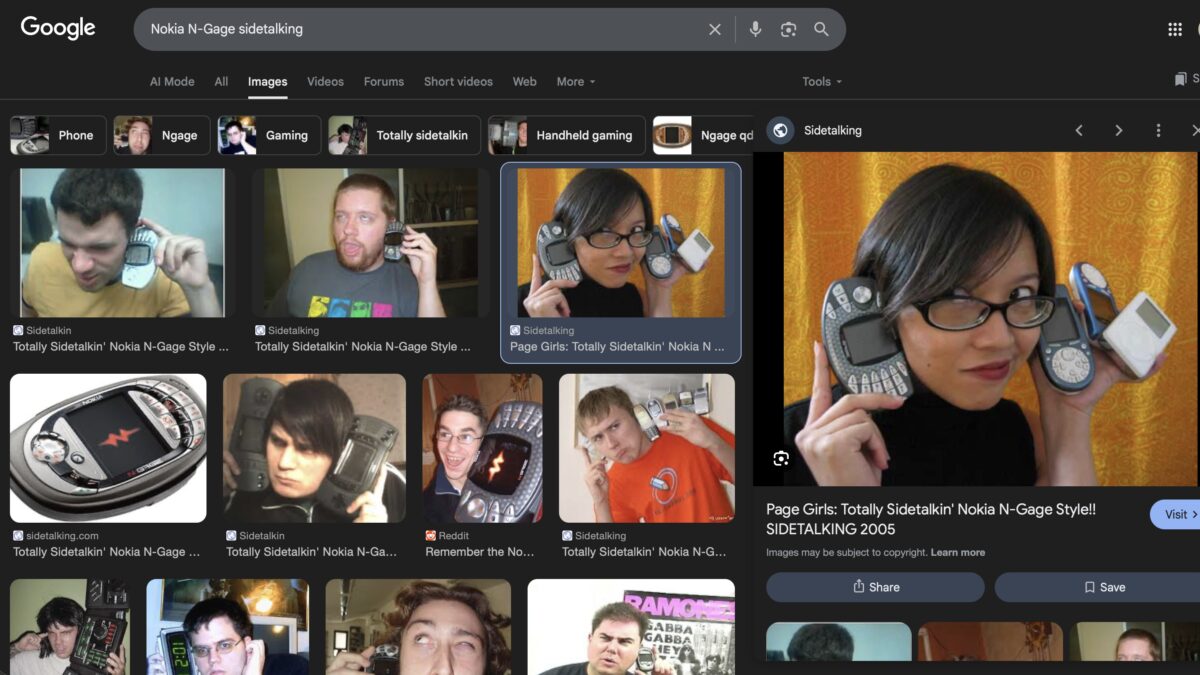This screenshot has height=675, width=1200.
Task: Click the magnifying glass search button
Action: tap(821, 30)
